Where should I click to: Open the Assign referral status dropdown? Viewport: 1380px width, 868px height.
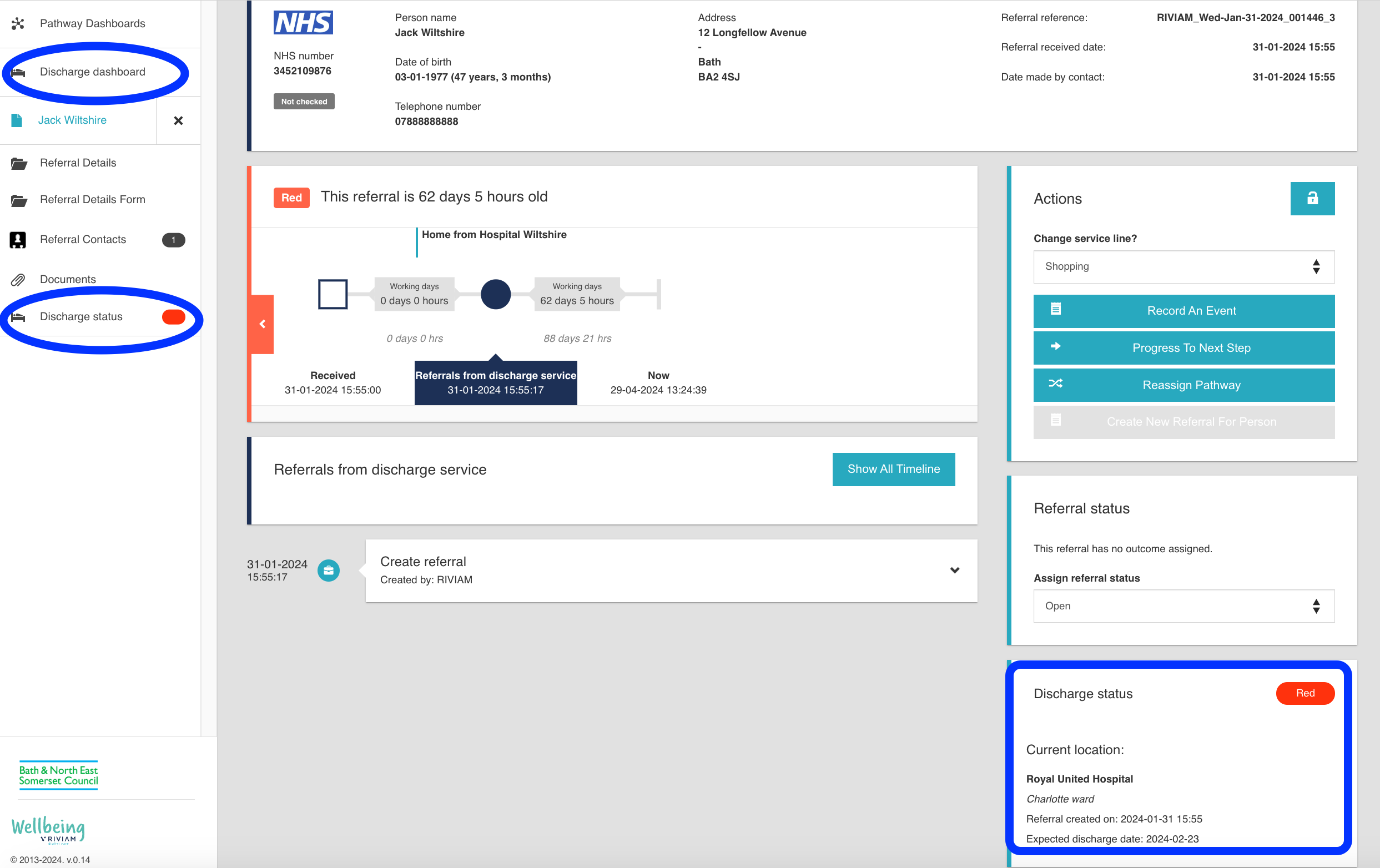click(1183, 606)
